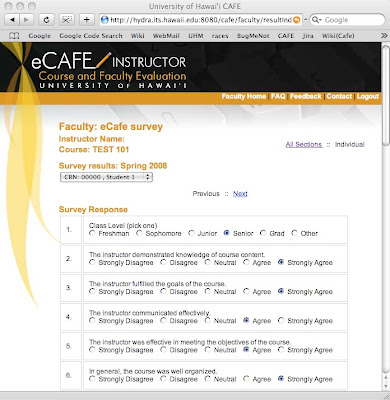This screenshot has height=400, width=390.
Task: Choose Neutral for question 2
Action: 208,262
